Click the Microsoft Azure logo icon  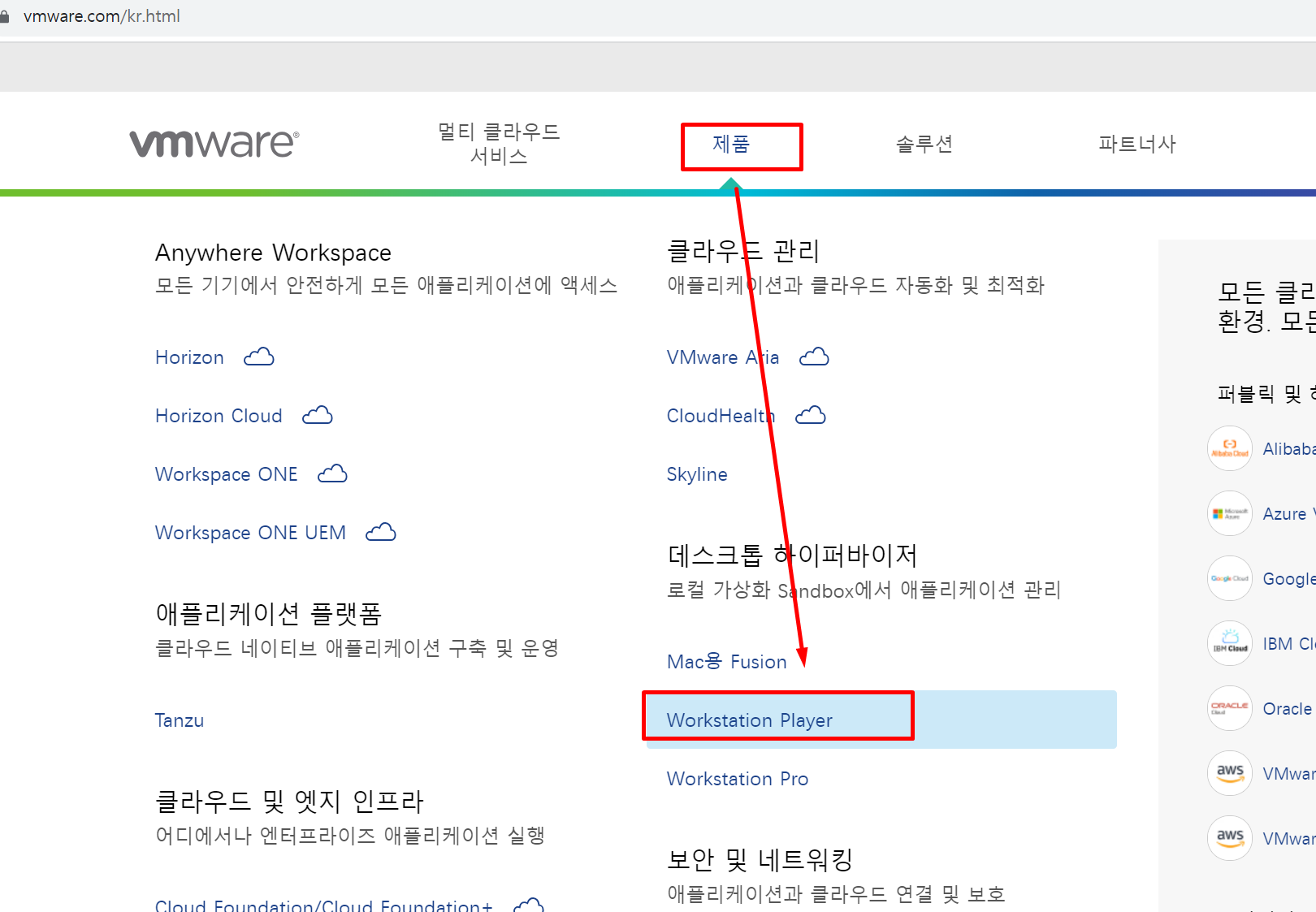(1230, 513)
